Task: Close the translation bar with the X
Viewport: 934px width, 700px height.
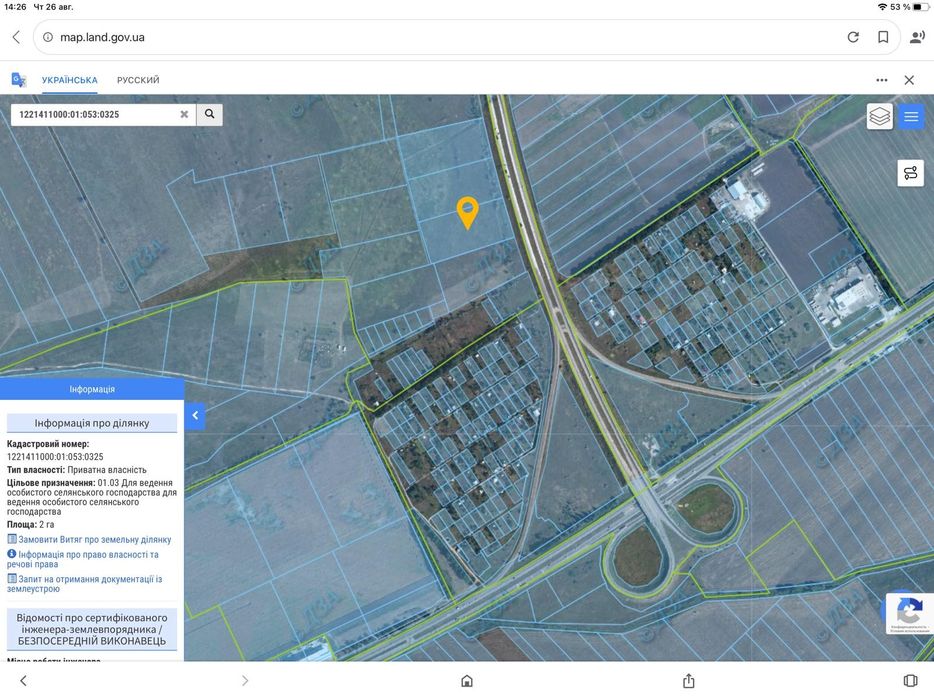Action: (x=909, y=80)
